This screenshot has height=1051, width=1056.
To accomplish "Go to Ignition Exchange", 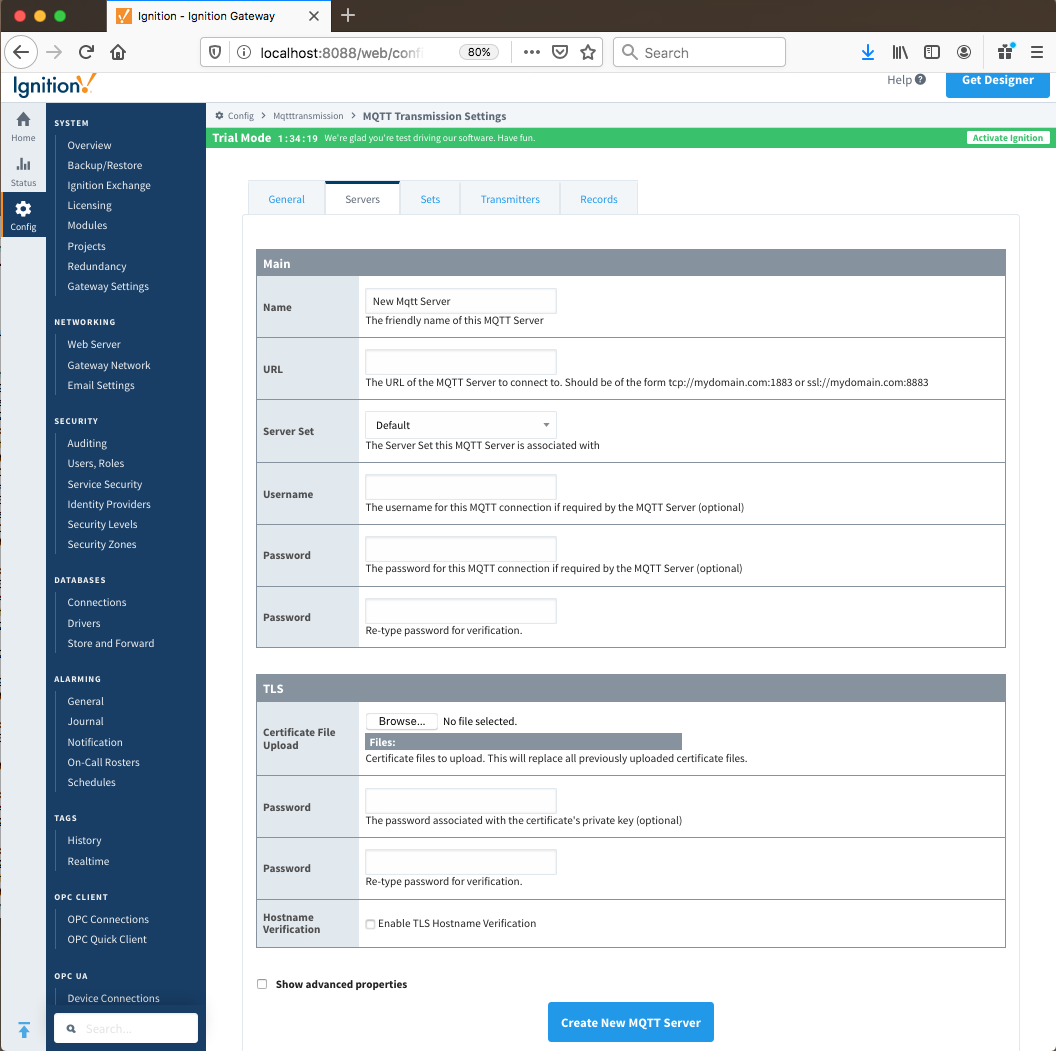I will coord(108,186).
